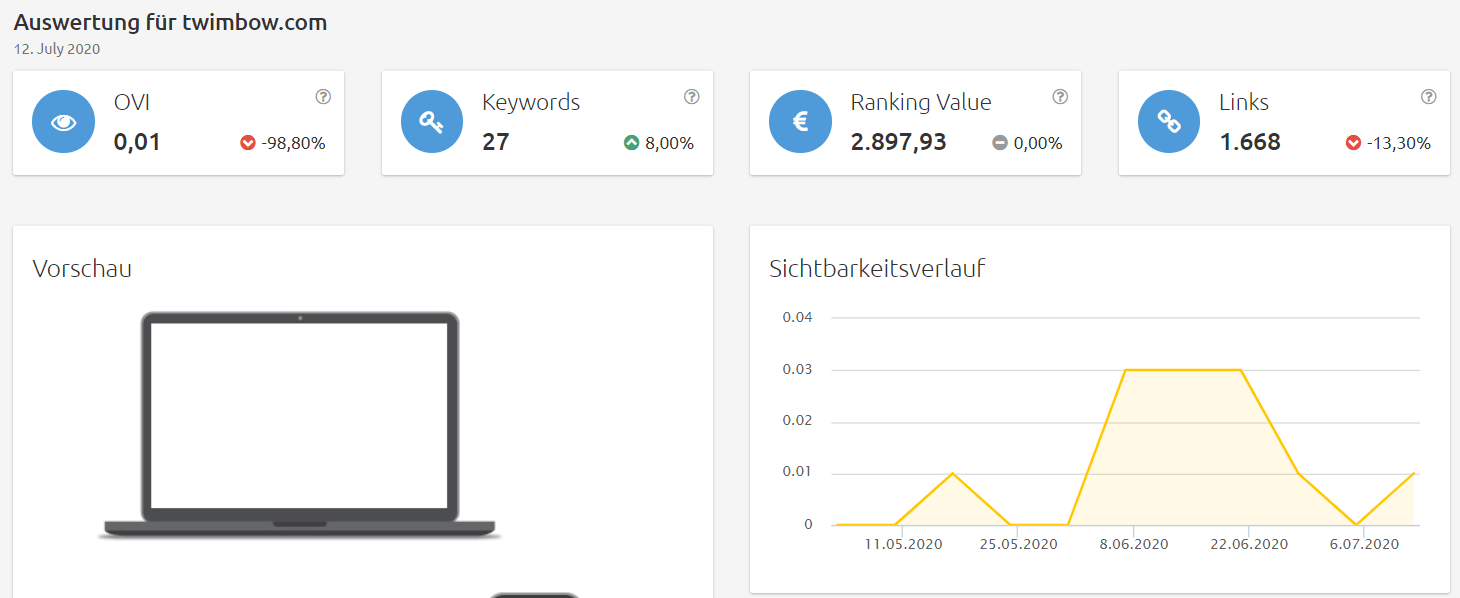
Task: Open the help tooltip on Links card
Action: click(1429, 97)
